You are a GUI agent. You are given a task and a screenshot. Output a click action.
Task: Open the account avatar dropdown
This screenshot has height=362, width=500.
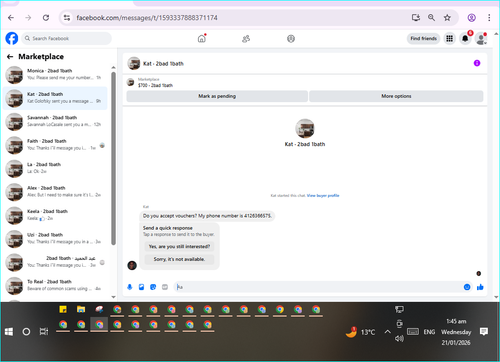point(481,39)
